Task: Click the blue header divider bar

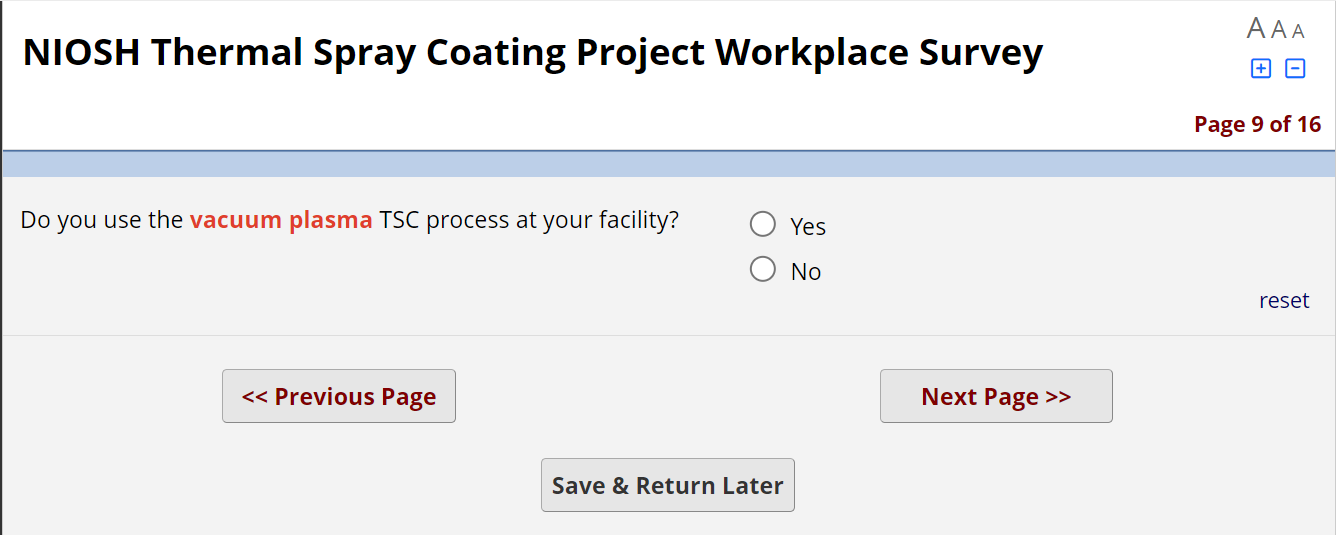Action: (668, 164)
